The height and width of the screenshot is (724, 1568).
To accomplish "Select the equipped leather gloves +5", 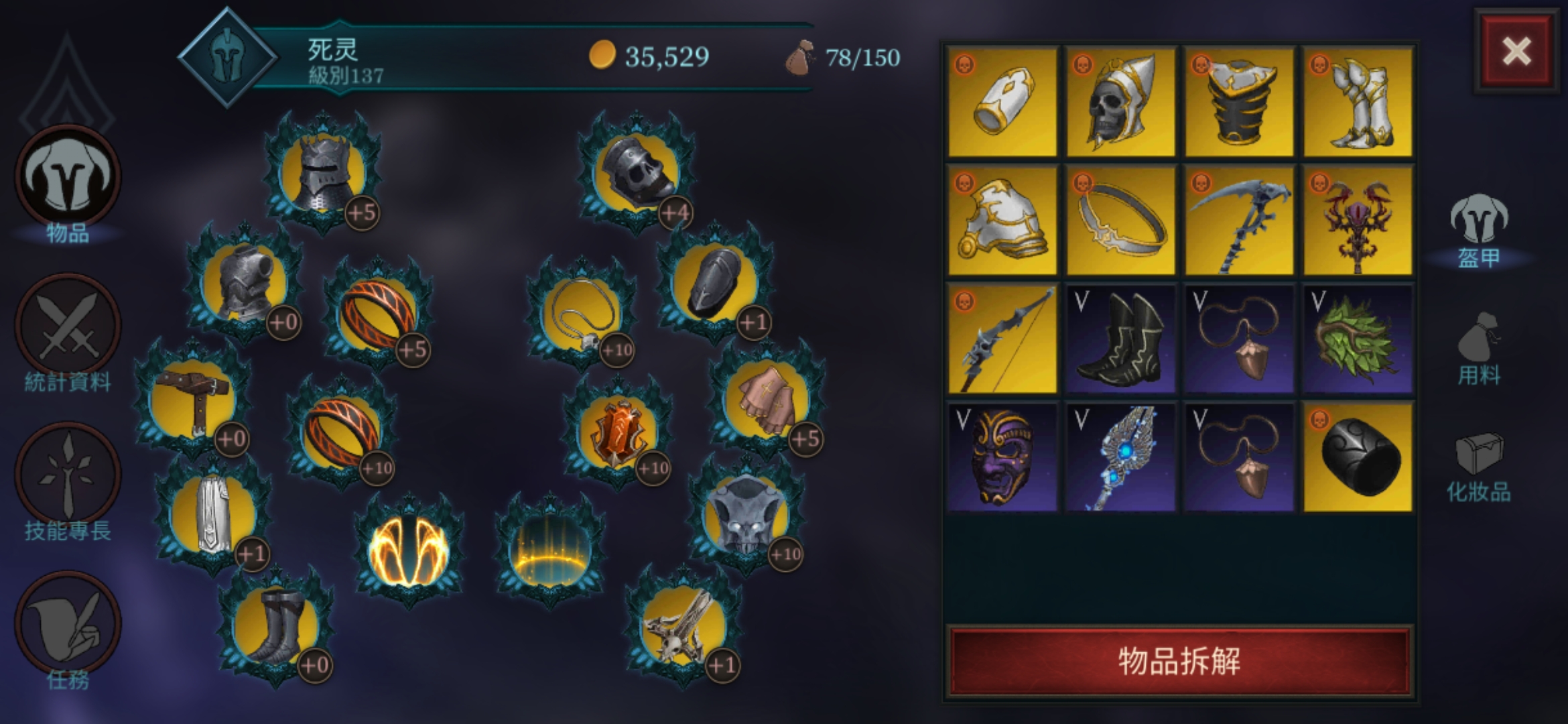I will point(767,401).
